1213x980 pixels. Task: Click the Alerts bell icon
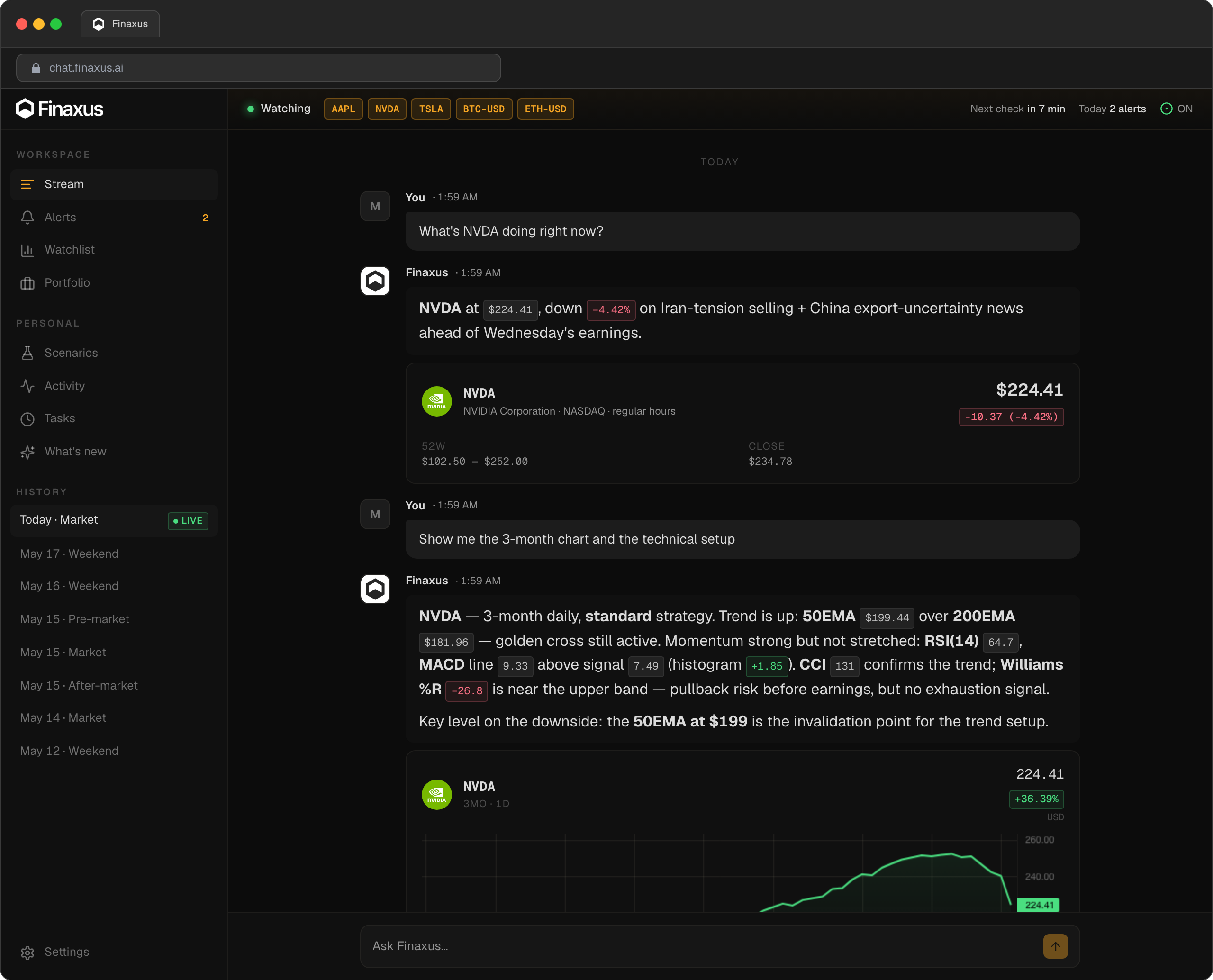(x=27, y=218)
